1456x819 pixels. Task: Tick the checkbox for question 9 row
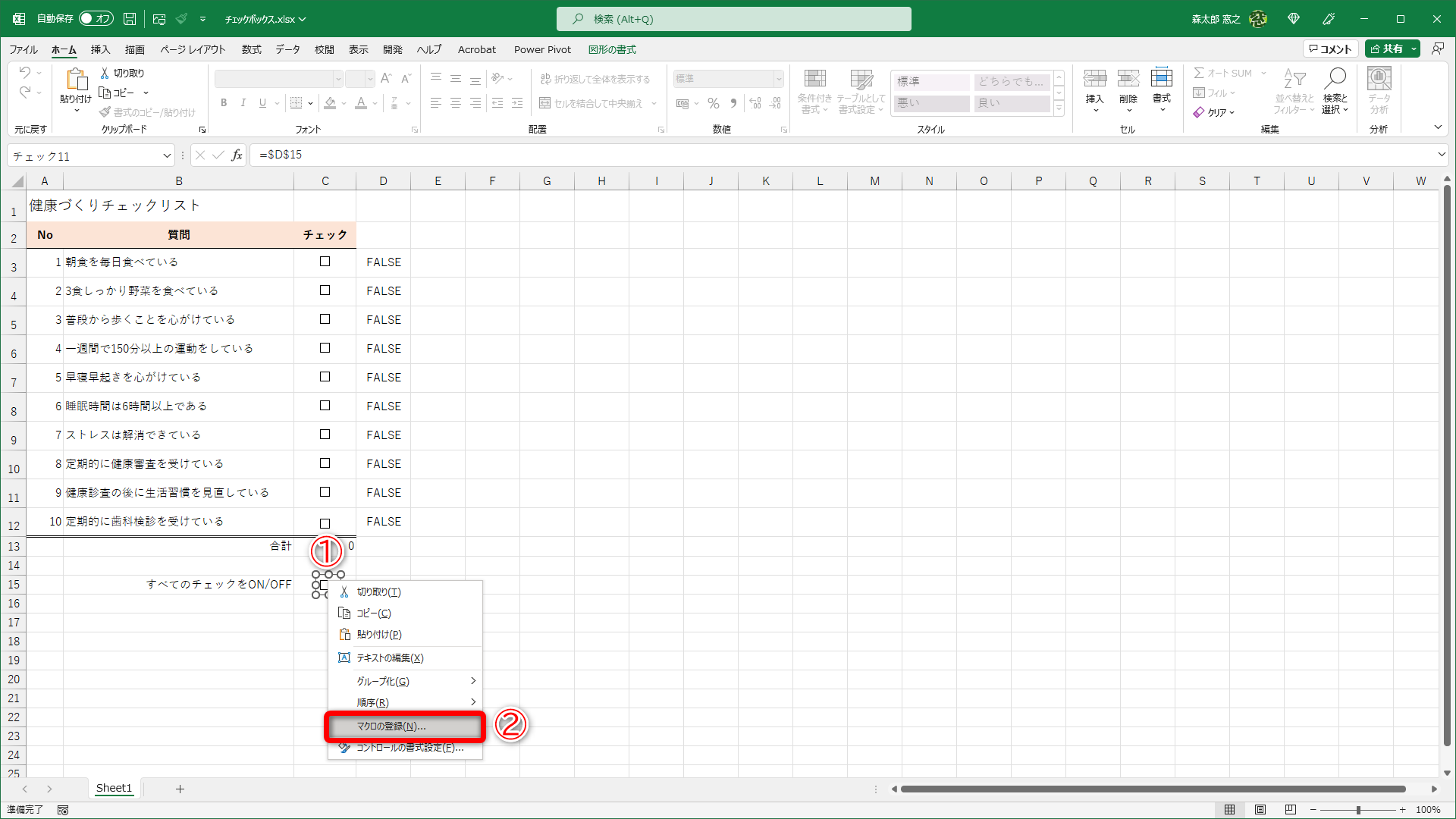pos(325,492)
